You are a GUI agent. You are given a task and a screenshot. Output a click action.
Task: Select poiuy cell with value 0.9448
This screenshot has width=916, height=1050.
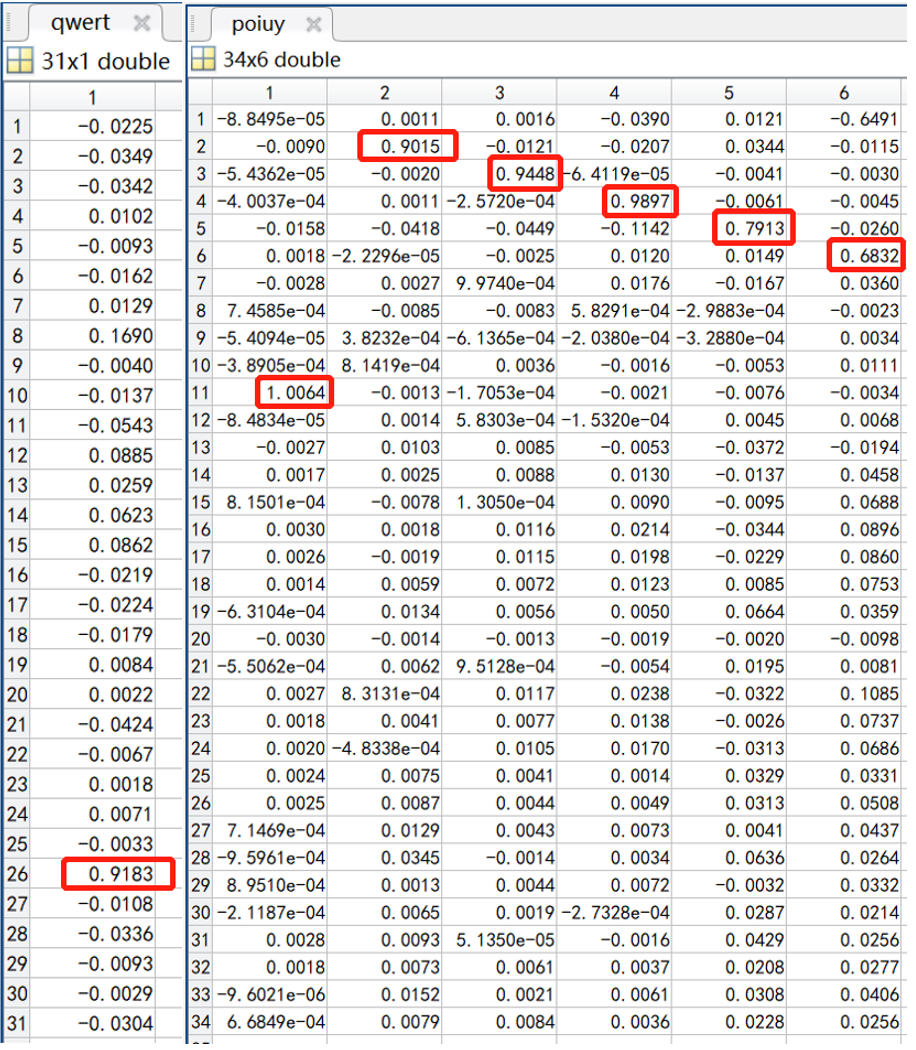[x=500, y=174]
